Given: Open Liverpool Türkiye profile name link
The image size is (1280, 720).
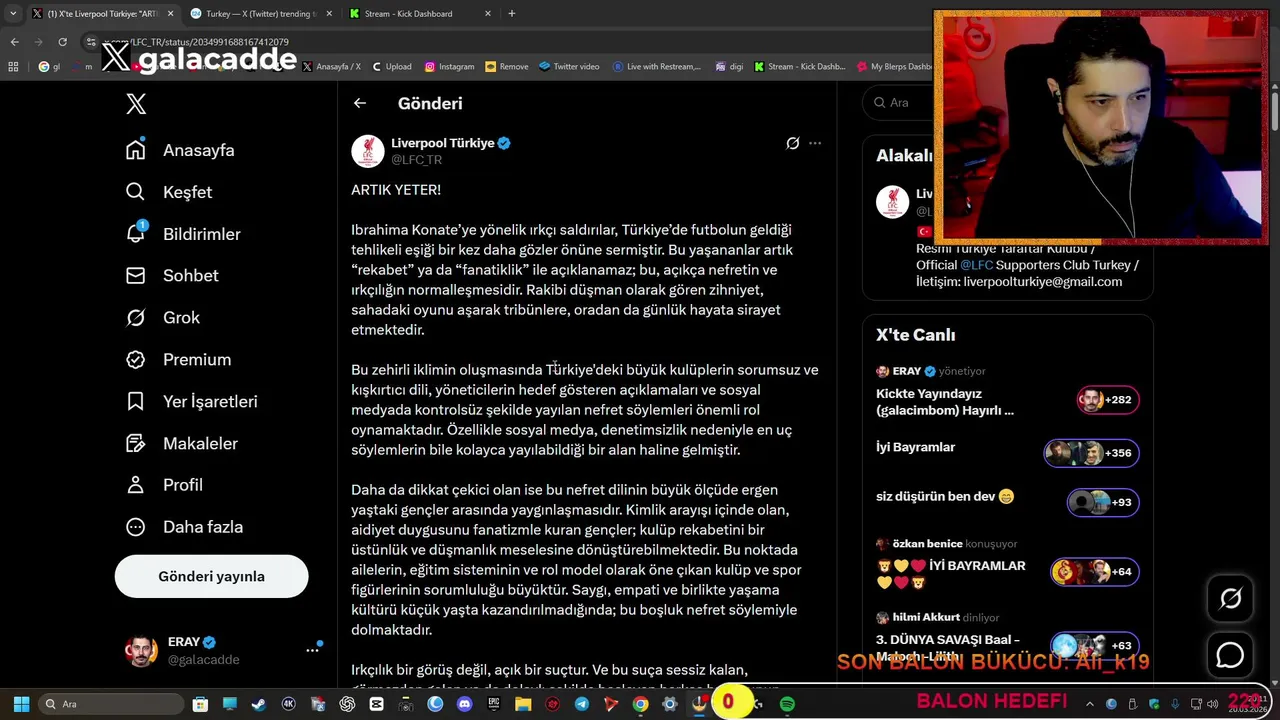Looking at the screenshot, I should 443,143.
